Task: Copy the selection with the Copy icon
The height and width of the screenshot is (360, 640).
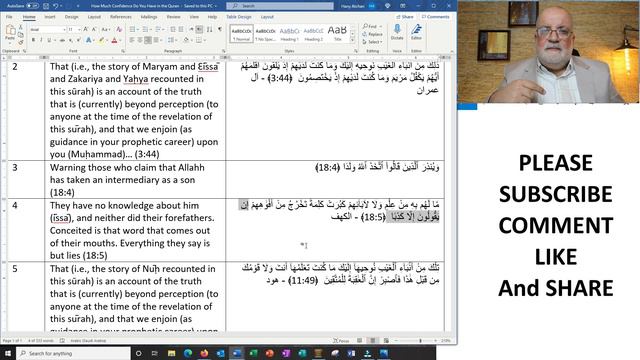Action: point(20,35)
